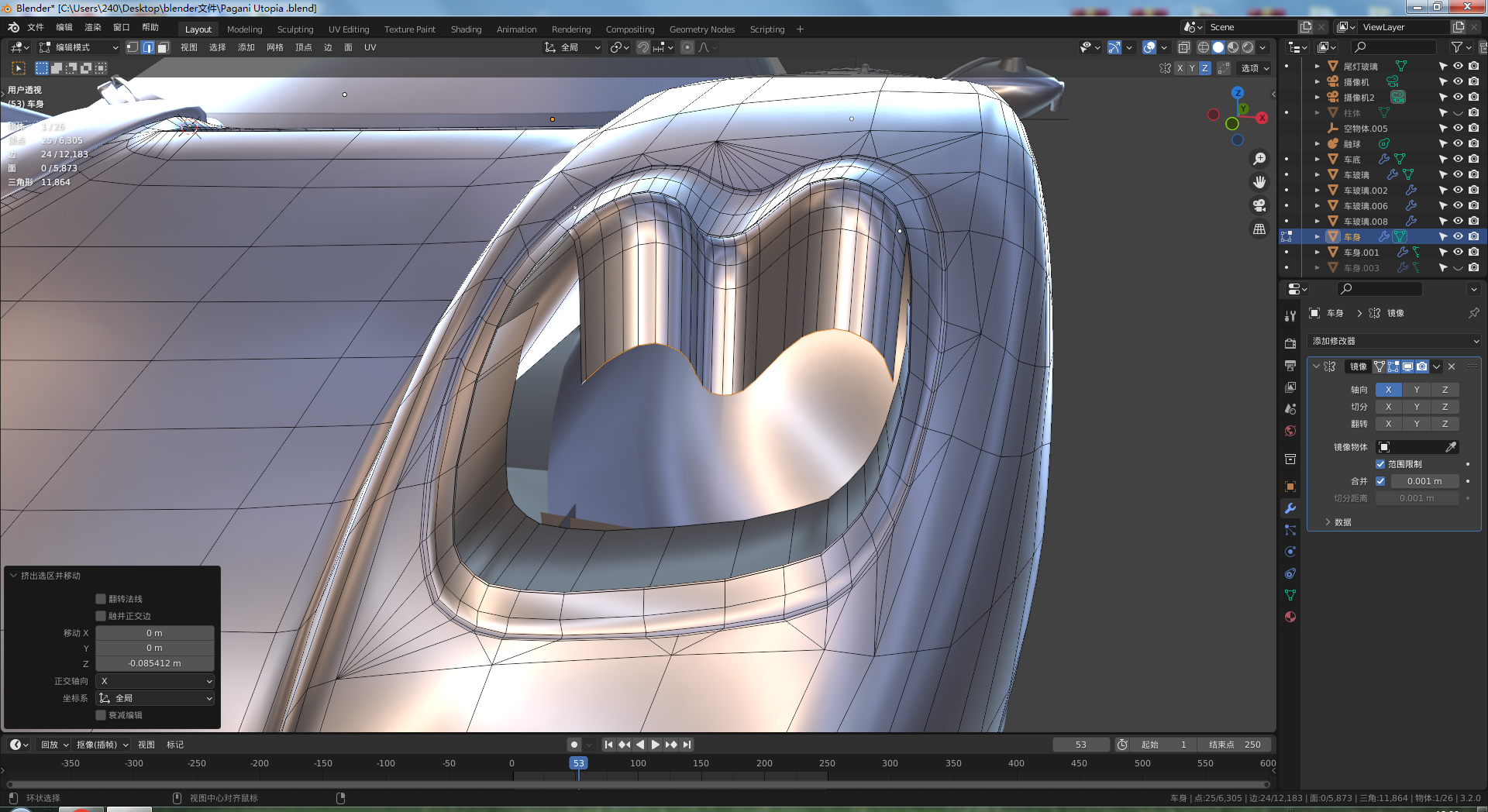1488x812 pixels.
Task: Click the zoom view magnifier icon
Action: pos(1259,159)
